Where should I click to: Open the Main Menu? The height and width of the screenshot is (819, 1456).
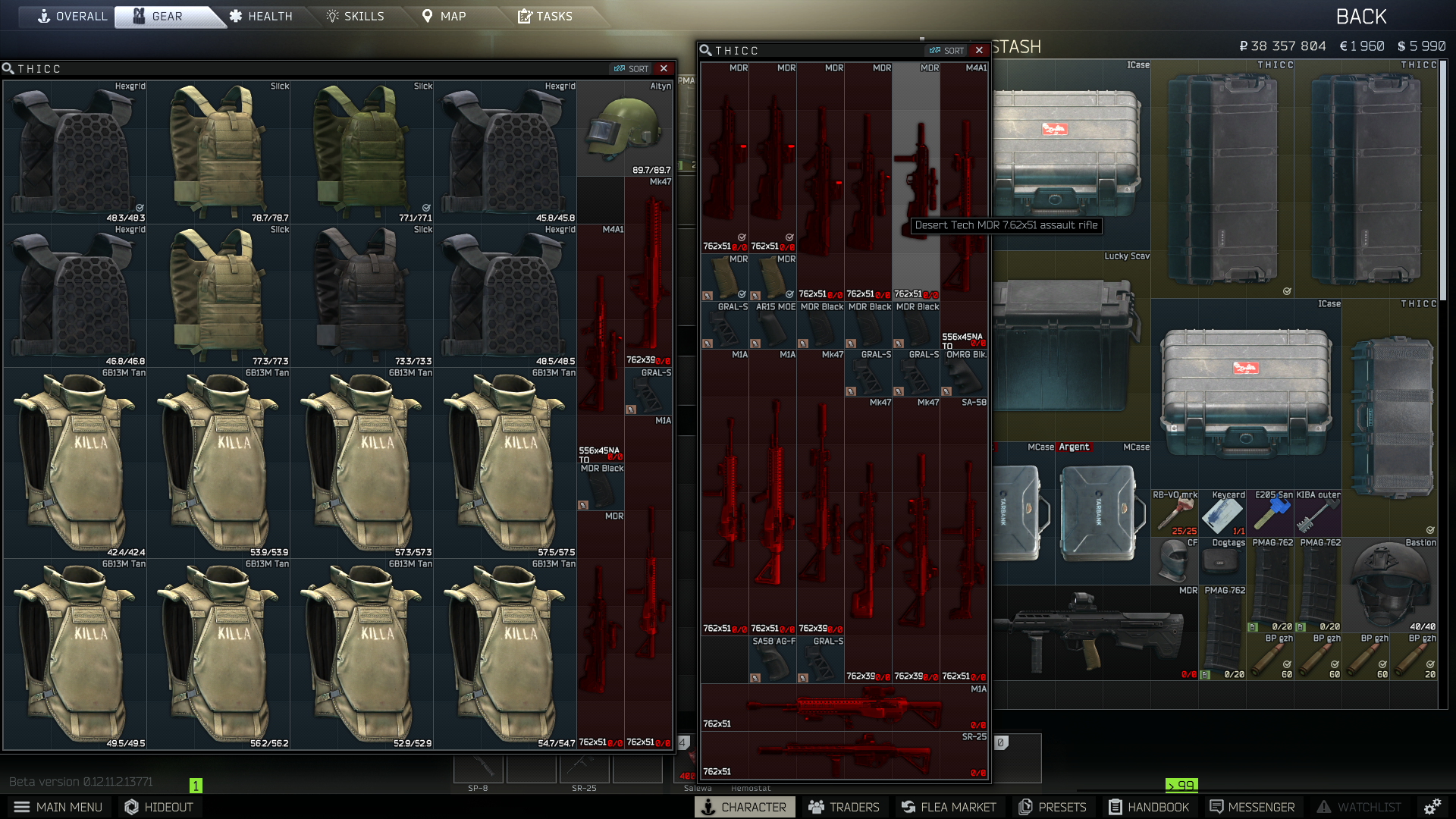59,807
